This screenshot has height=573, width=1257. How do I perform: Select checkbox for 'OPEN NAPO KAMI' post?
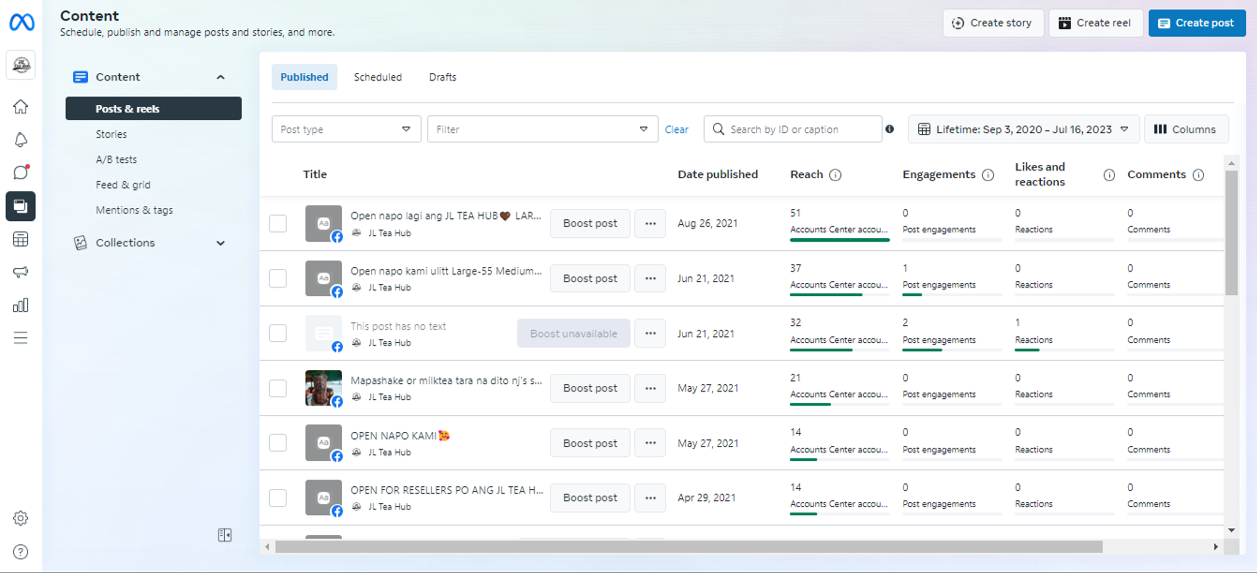tap(278, 443)
